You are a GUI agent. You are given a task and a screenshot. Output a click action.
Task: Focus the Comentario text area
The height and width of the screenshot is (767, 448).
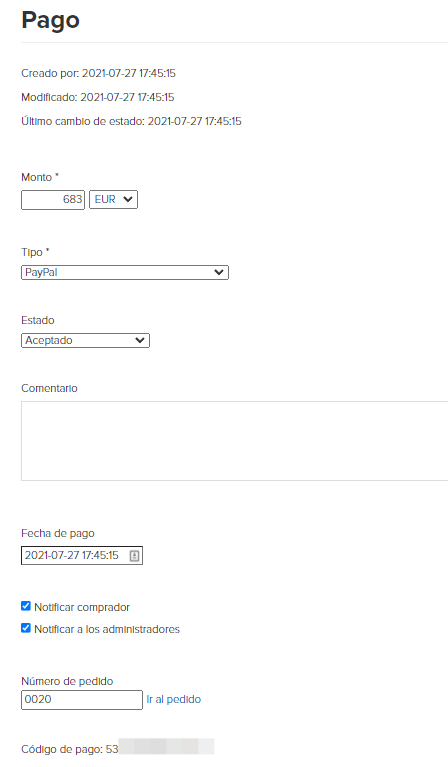[235, 441]
